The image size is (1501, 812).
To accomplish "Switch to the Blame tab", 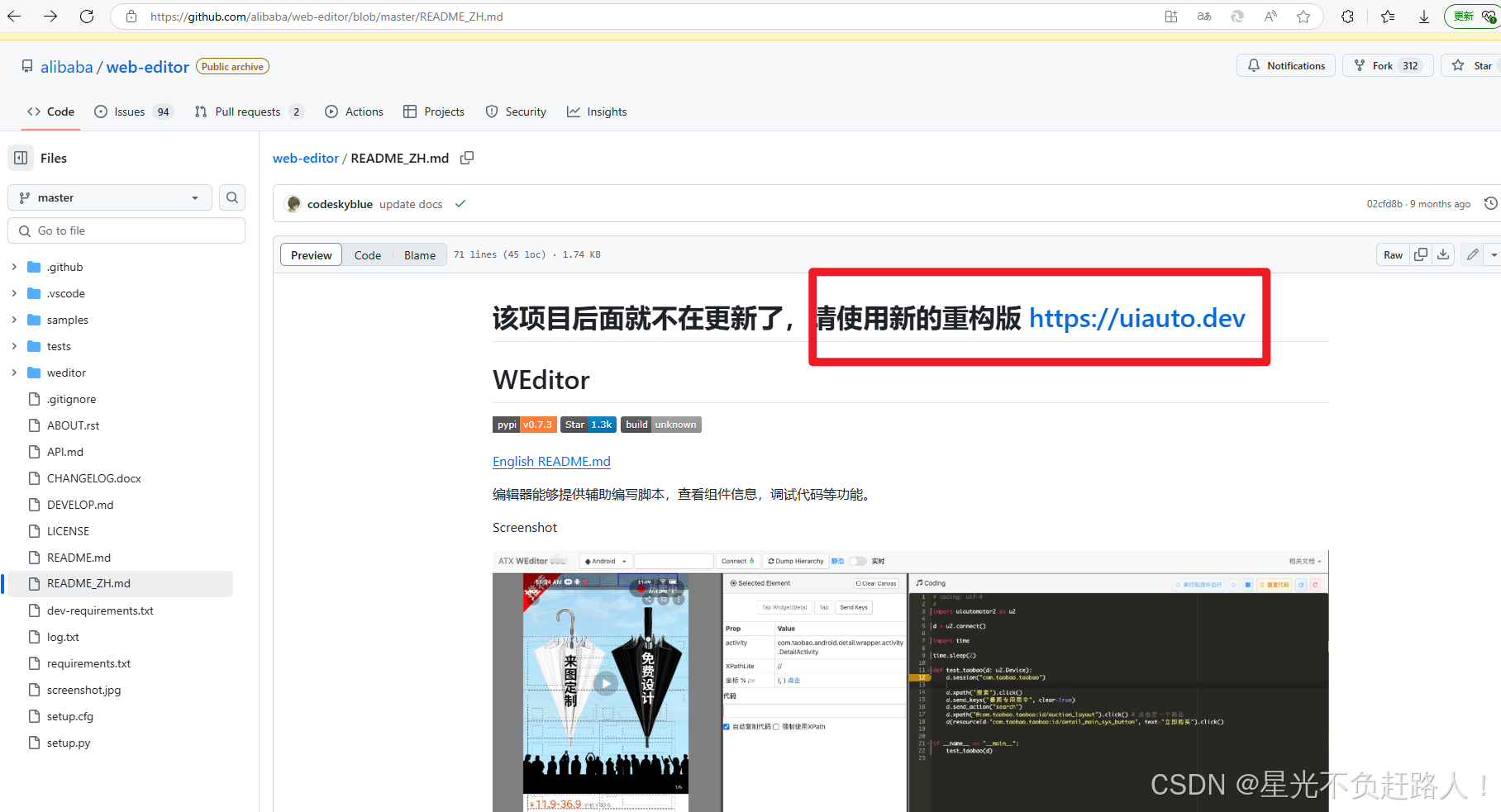I will [419, 254].
